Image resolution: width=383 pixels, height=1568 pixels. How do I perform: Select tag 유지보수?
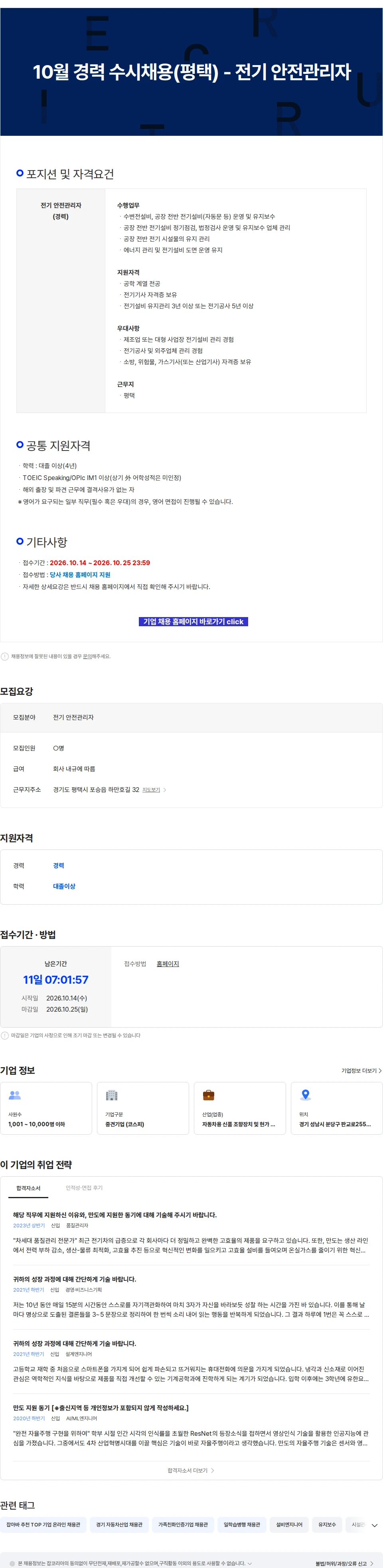(x=327, y=1524)
